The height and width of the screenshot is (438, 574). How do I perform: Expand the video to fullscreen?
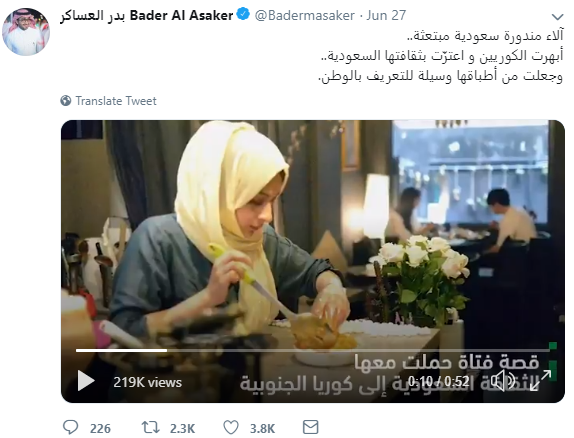coord(541,380)
